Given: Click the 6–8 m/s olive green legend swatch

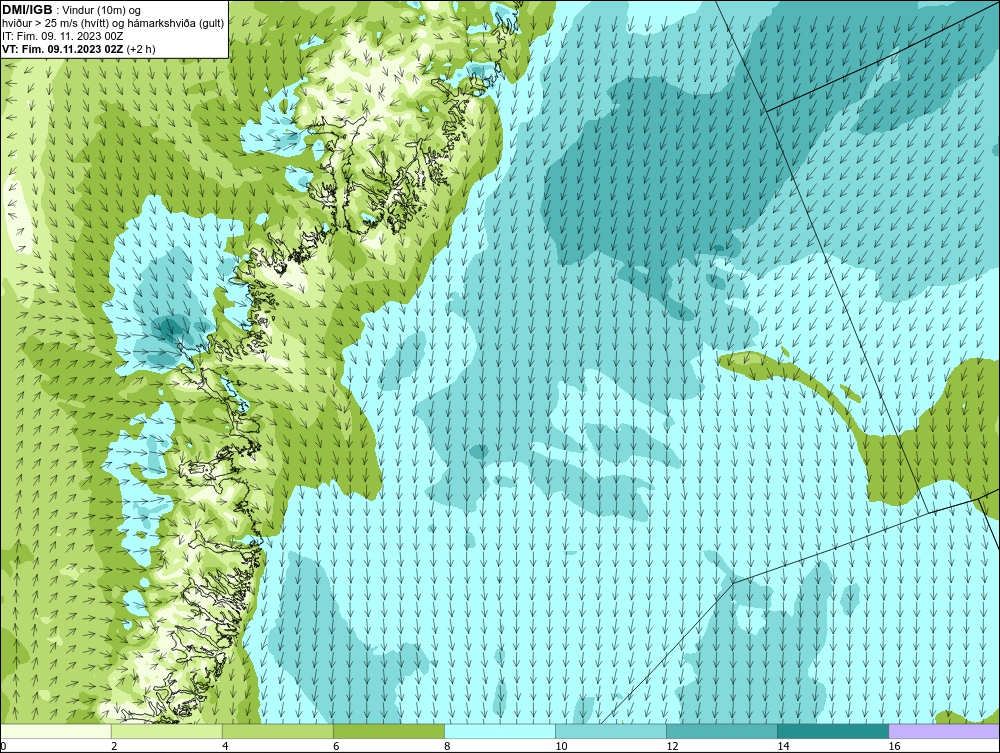Looking at the screenshot, I should click(389, 731).
